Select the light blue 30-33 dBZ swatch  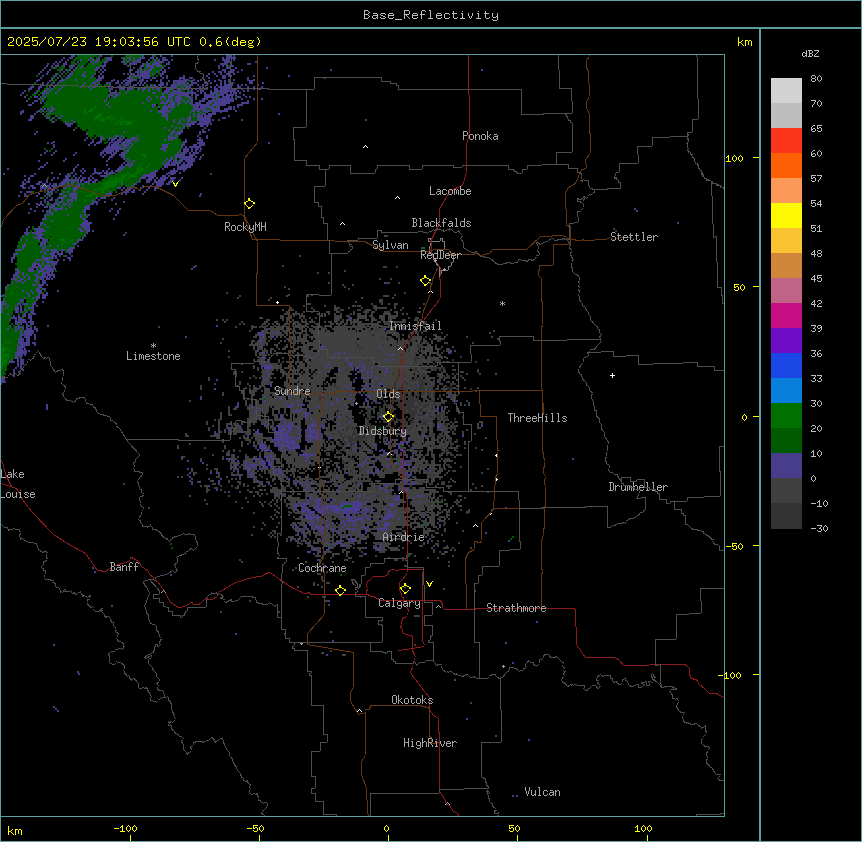coord(786,391)
